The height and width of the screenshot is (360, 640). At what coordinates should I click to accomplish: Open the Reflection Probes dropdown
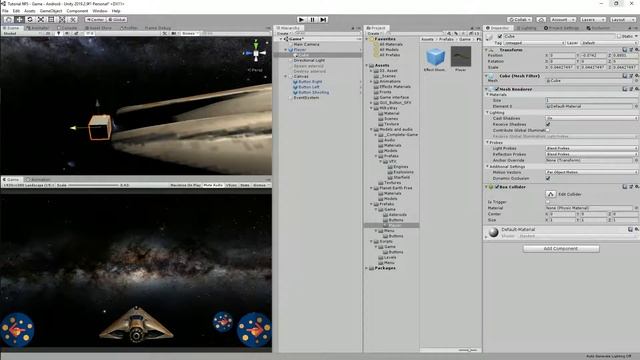[591, 154]
